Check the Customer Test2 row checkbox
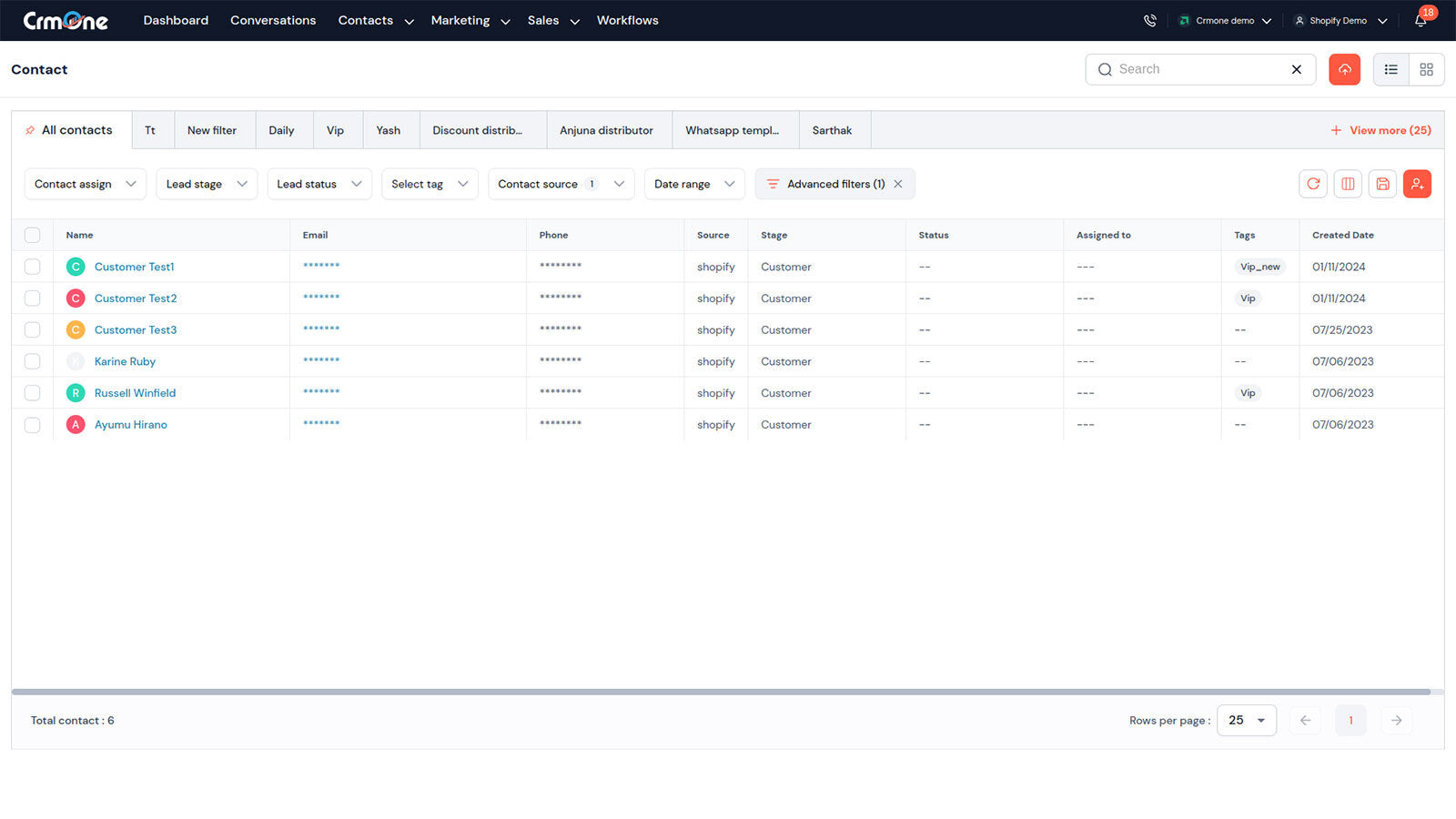 pyautogui.click(x=33, y=298)
